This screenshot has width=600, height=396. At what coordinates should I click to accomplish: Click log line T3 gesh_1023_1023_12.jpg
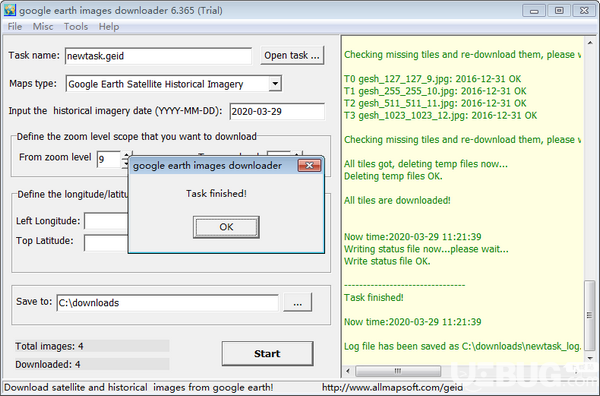[440, 116]
